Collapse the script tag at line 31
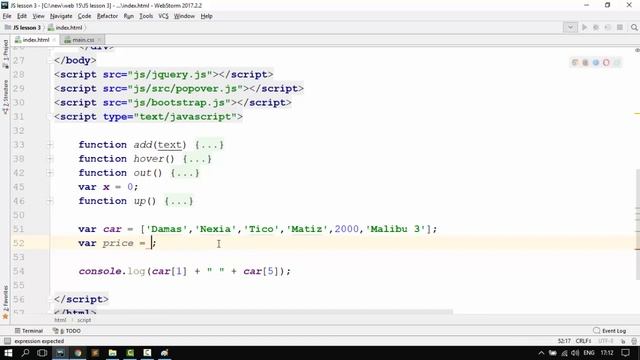 (50, 116)
